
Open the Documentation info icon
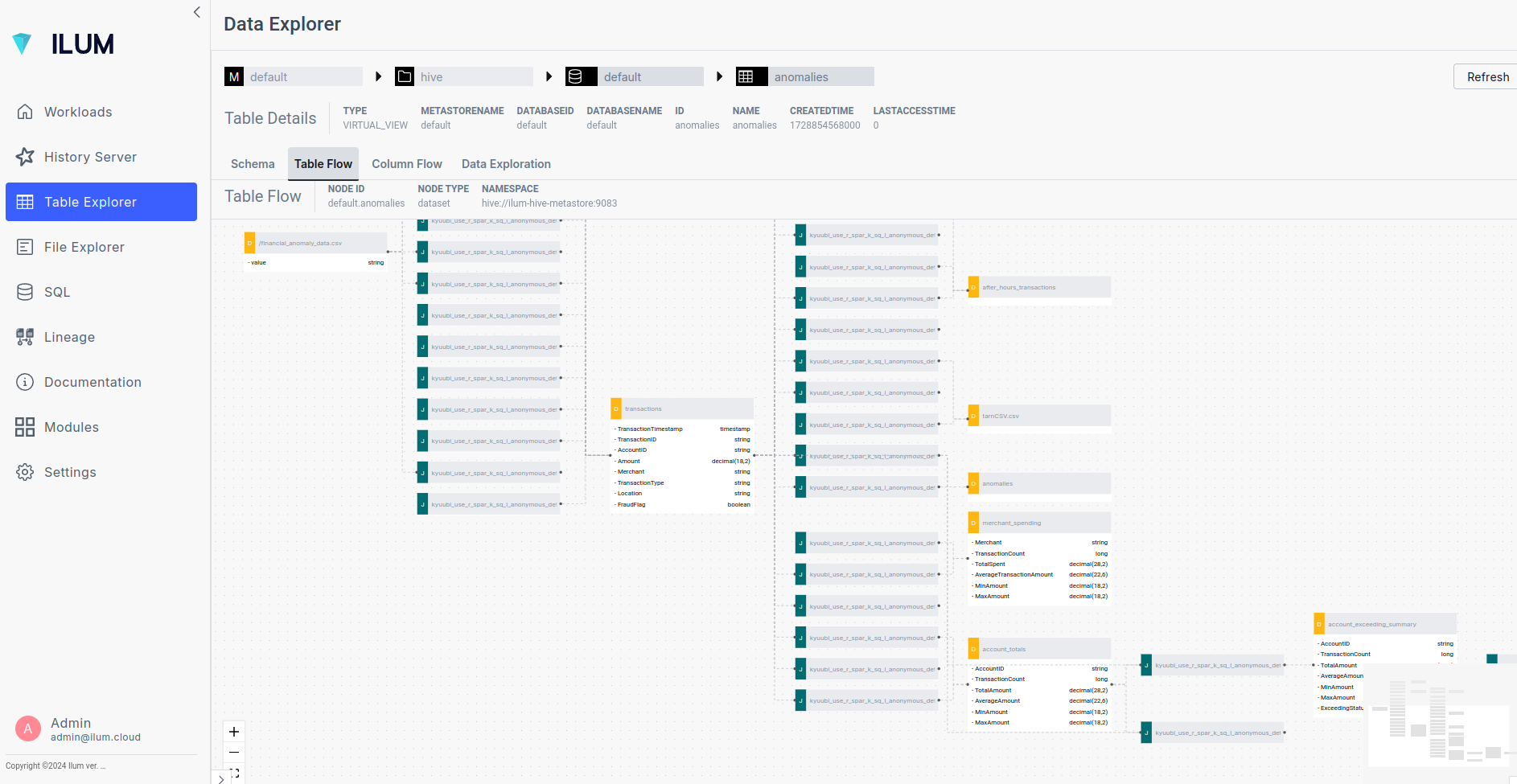[x=25, y=382]
